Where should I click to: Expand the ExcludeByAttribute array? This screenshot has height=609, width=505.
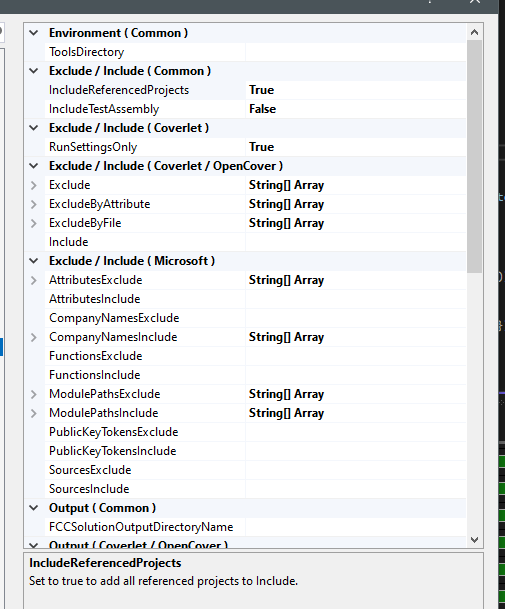(34, 204)
